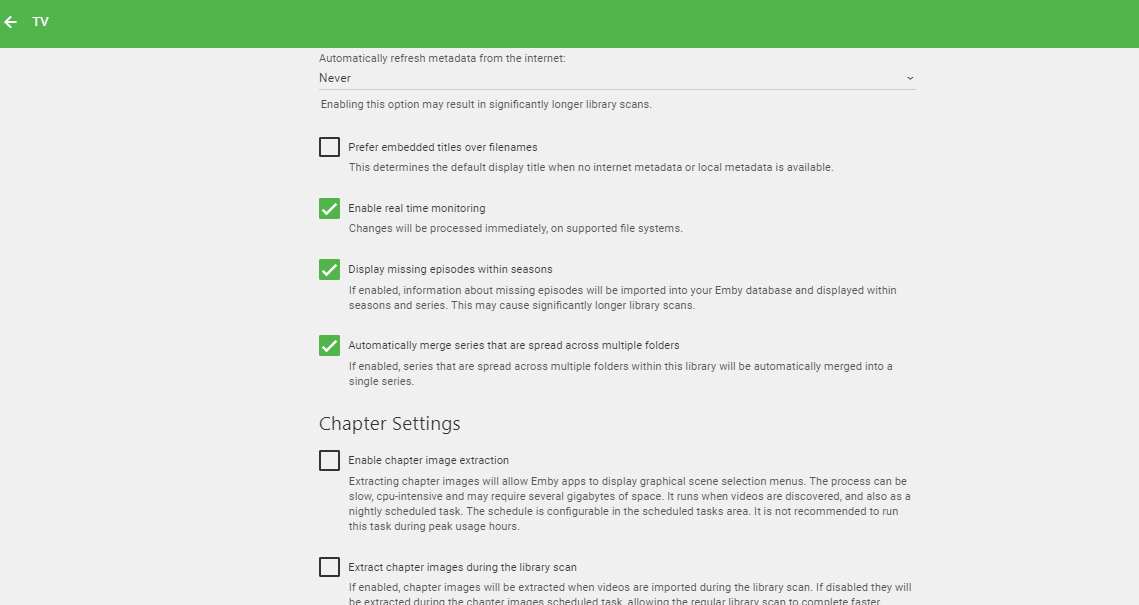The image size is (1139, 605).
Task: Click the TV title in the header
Action: (41, 22)
